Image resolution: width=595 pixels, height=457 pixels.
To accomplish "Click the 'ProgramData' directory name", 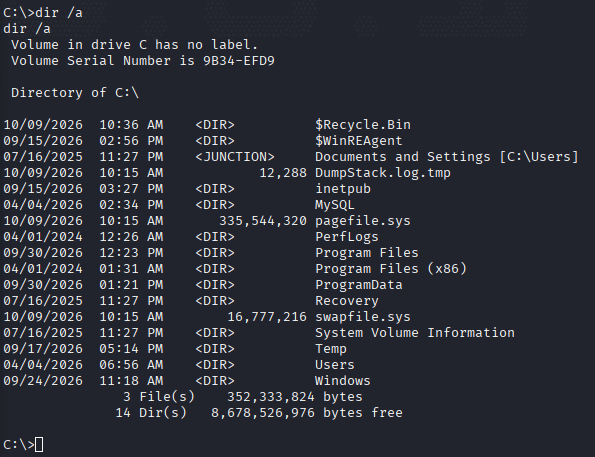I will coord(359,285).
